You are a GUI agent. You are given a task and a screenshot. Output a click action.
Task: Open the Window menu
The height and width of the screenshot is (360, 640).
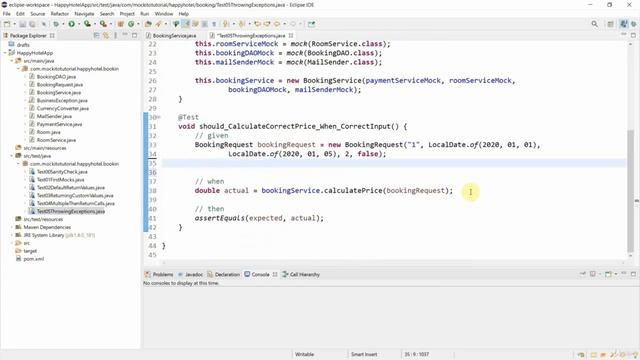(164, 14)
